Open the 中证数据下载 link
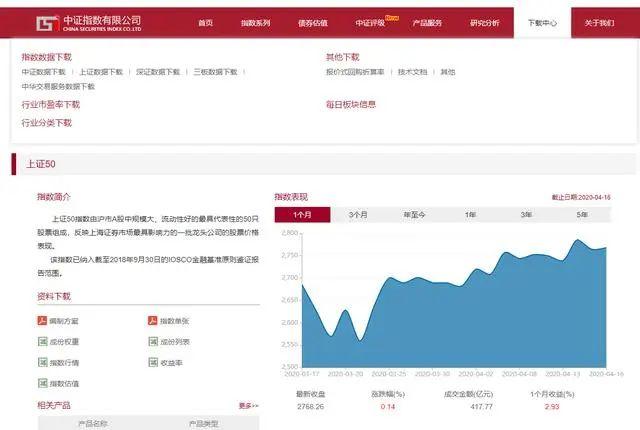640x430 pixels. [44, 72]
